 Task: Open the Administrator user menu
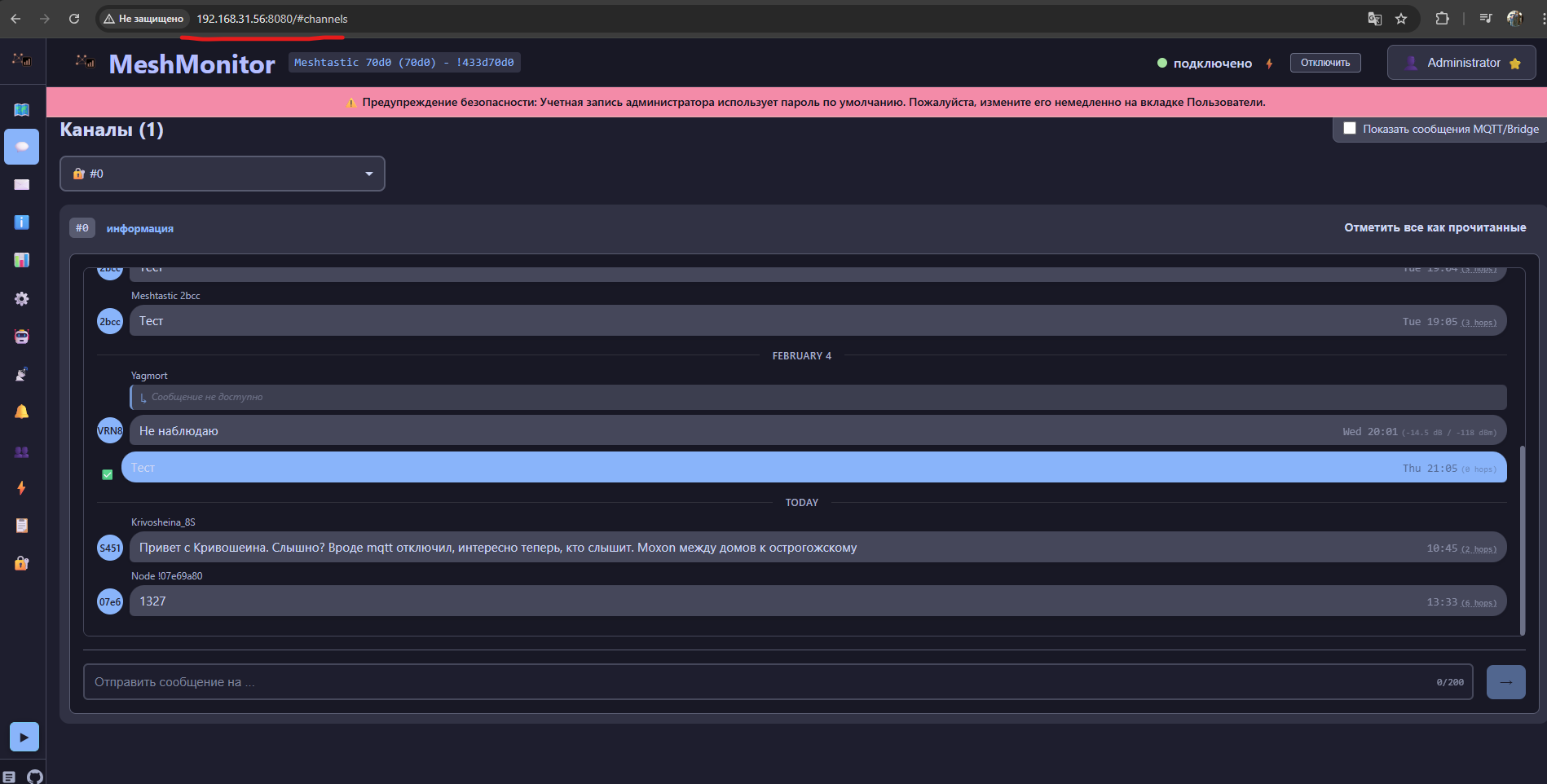coord(1461,63)
